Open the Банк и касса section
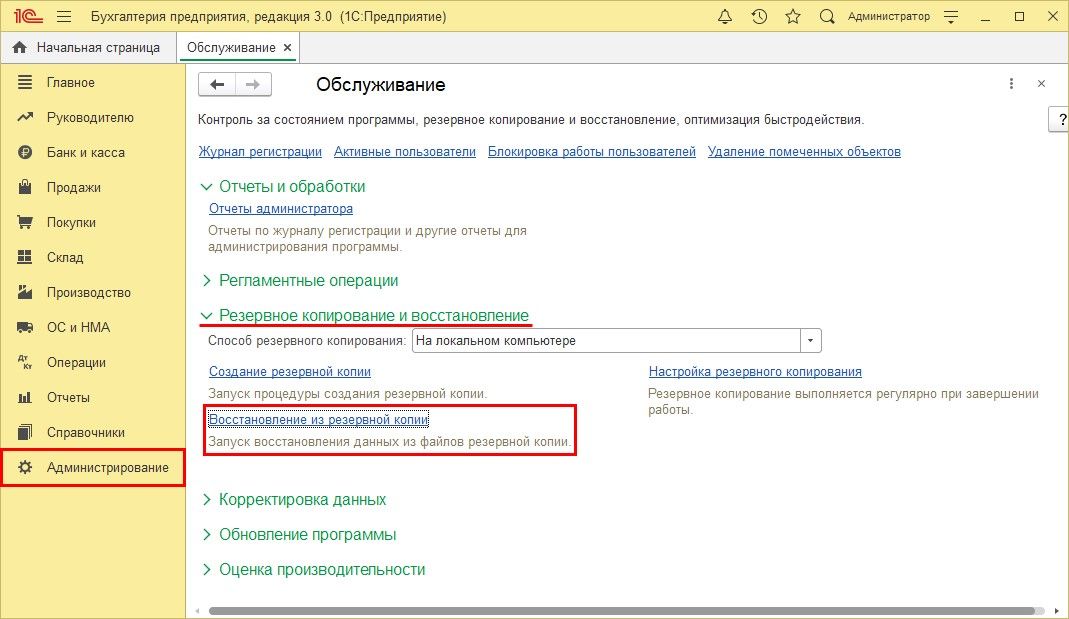The image size is (1069, 619). (85, 153)
